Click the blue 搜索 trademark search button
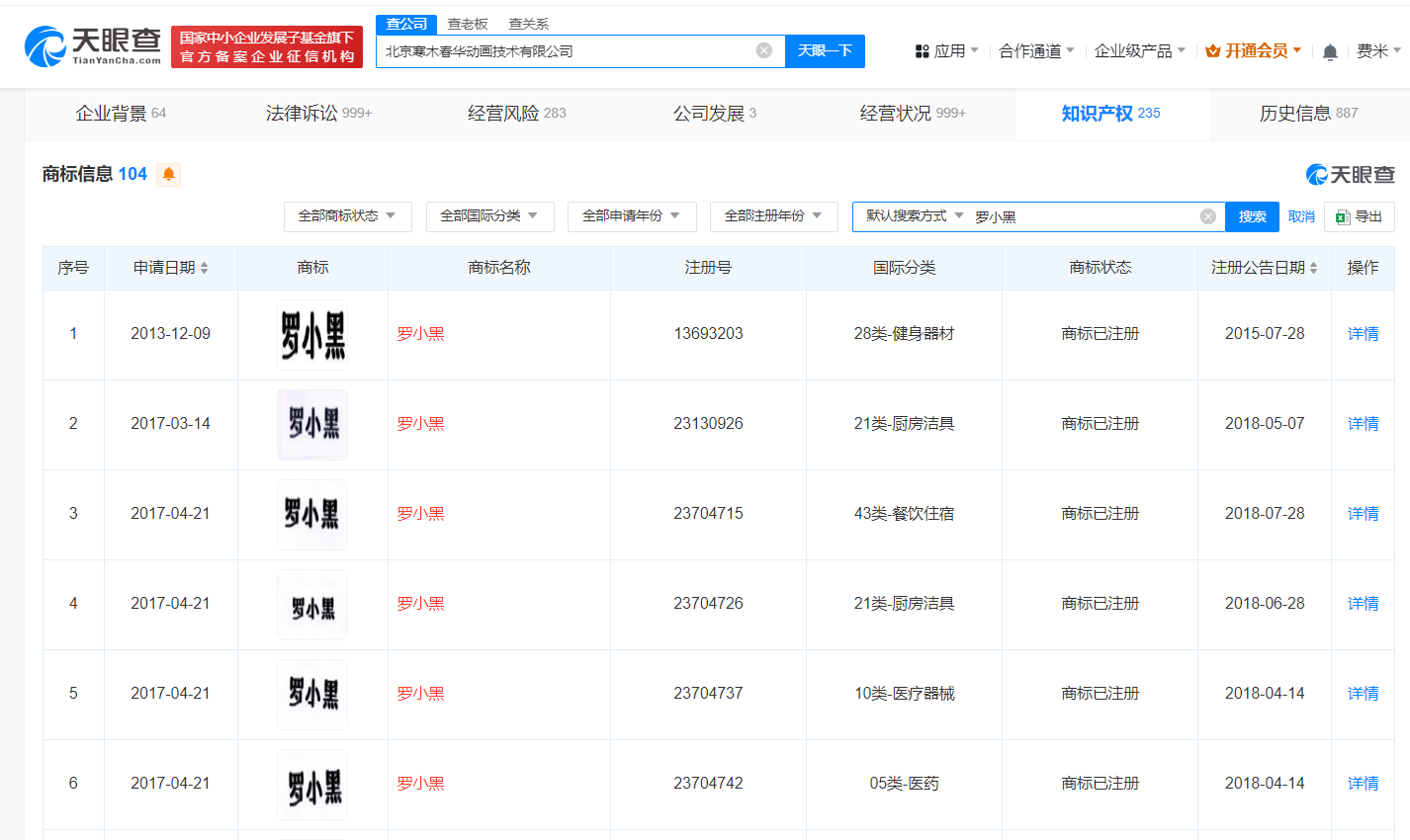 (x=1252, y=216)
